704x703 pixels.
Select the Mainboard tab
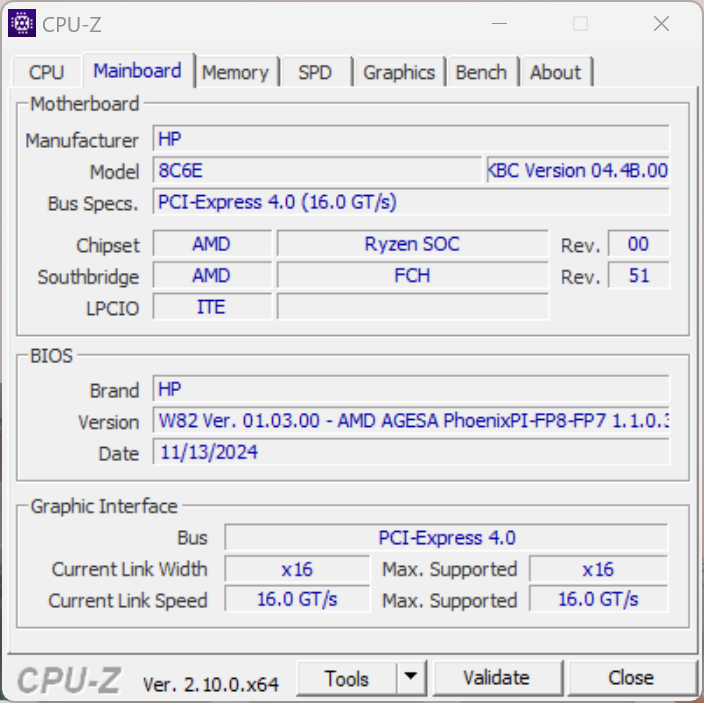pos(138,71)
